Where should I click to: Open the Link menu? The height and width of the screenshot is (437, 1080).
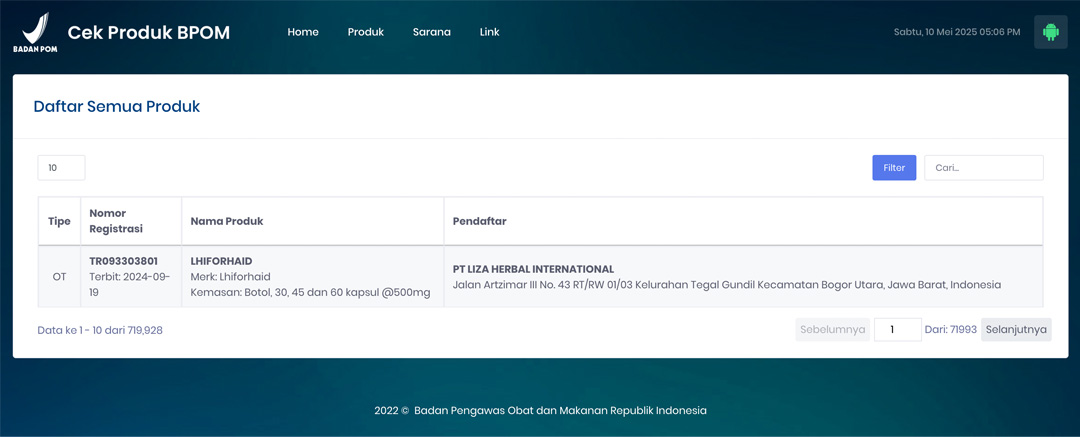(490, 32)
